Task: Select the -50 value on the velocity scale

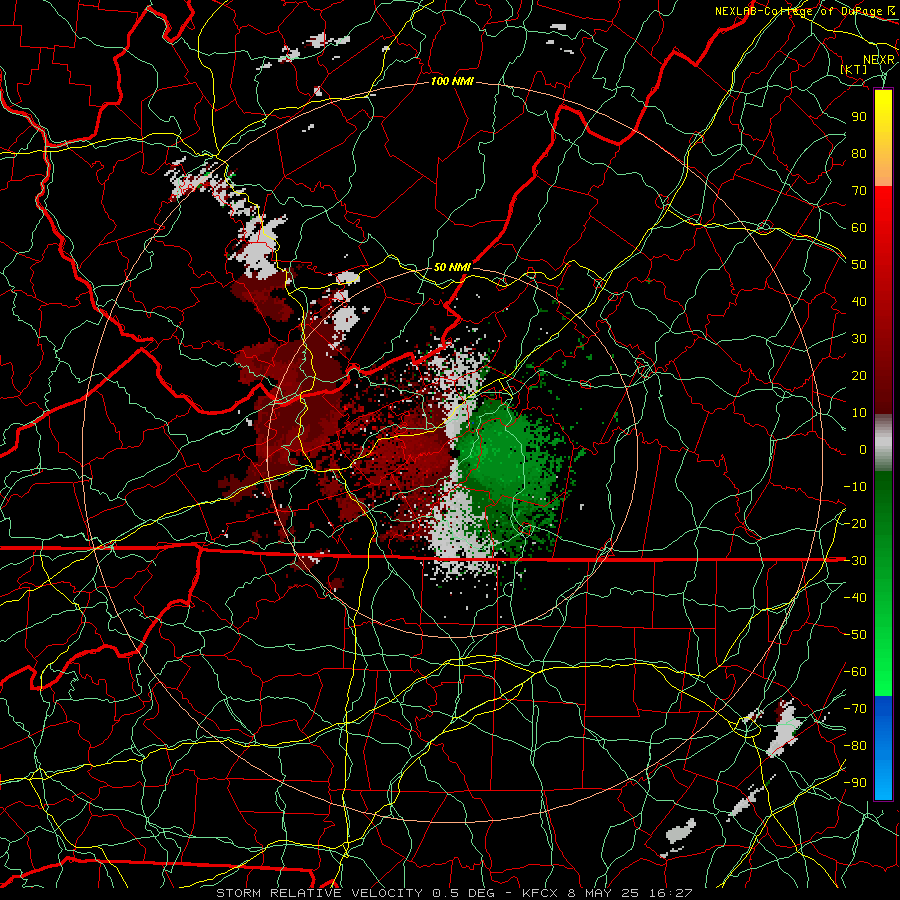Action: (855, 635)
